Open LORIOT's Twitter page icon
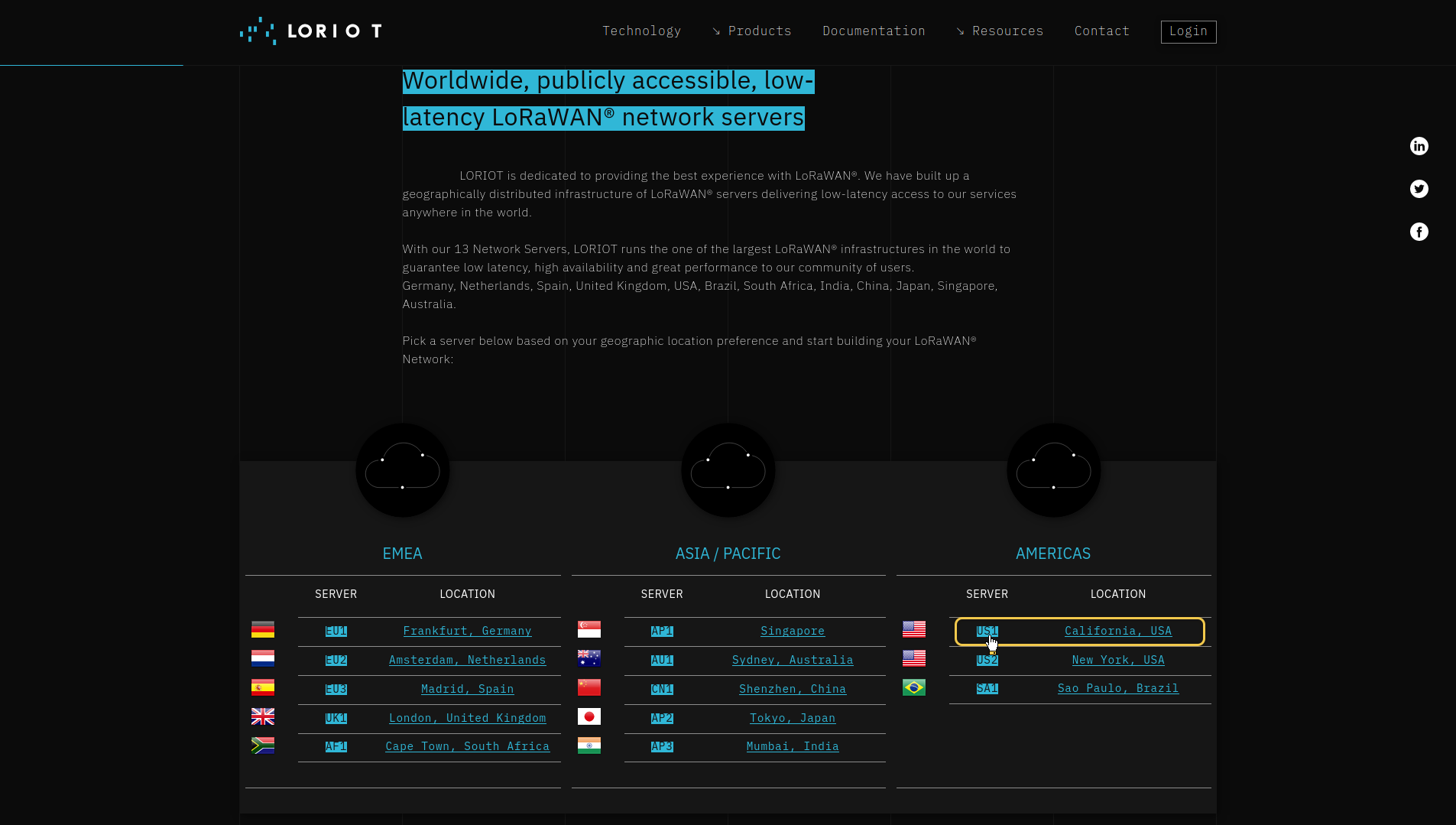Screen dimensions: 1456x825 1419,189
